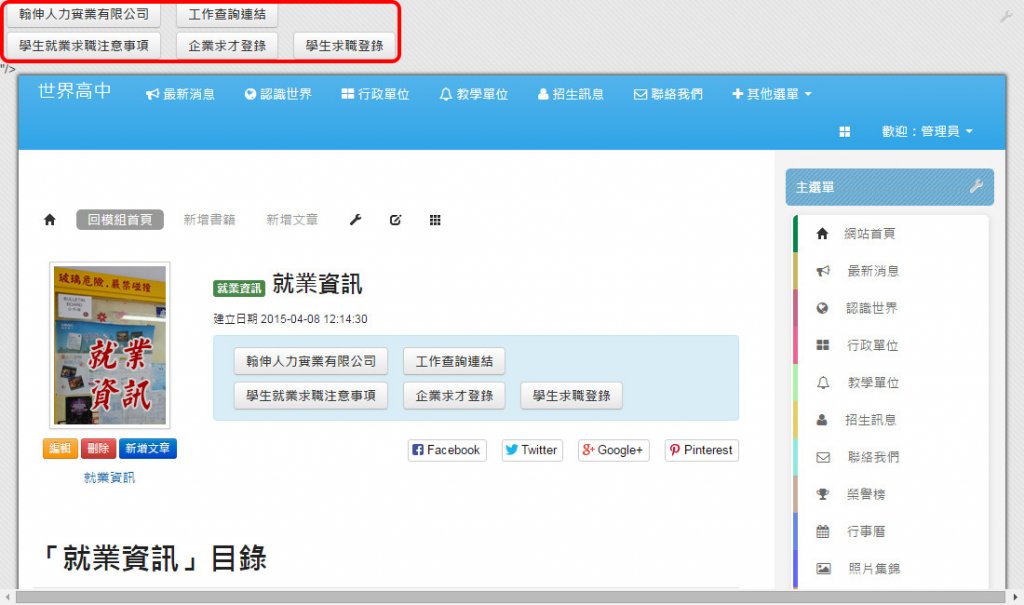The image size is (1024, 605).
Task: Expand the 其他選單 dropdown
Action: click(772, 94)
